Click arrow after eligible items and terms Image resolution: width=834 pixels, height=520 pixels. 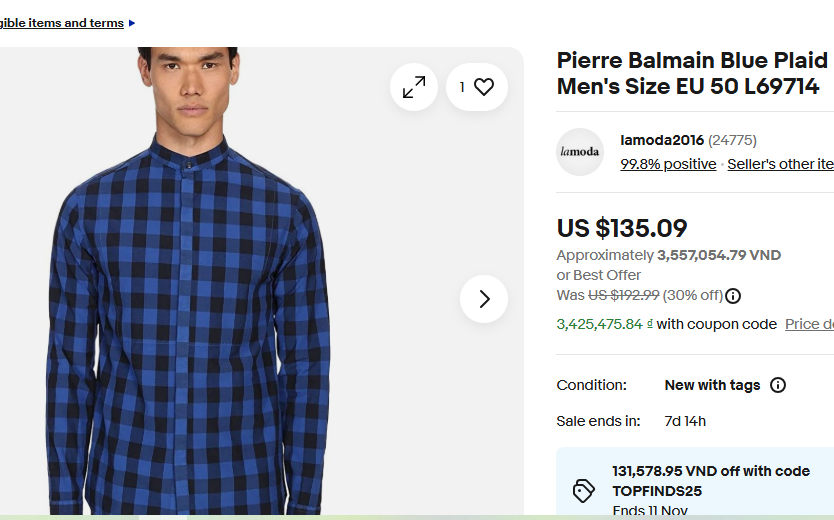click(132, 23)
